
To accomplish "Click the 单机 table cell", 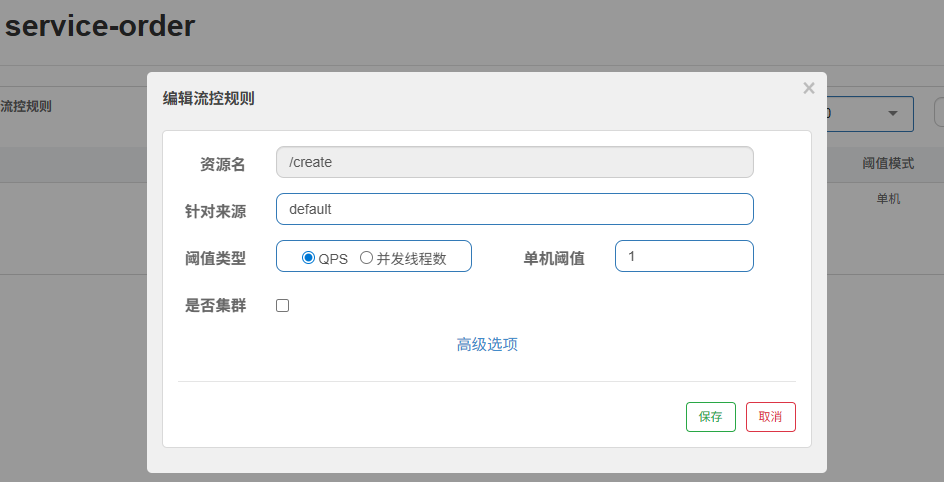I will (x=888, y=199).
